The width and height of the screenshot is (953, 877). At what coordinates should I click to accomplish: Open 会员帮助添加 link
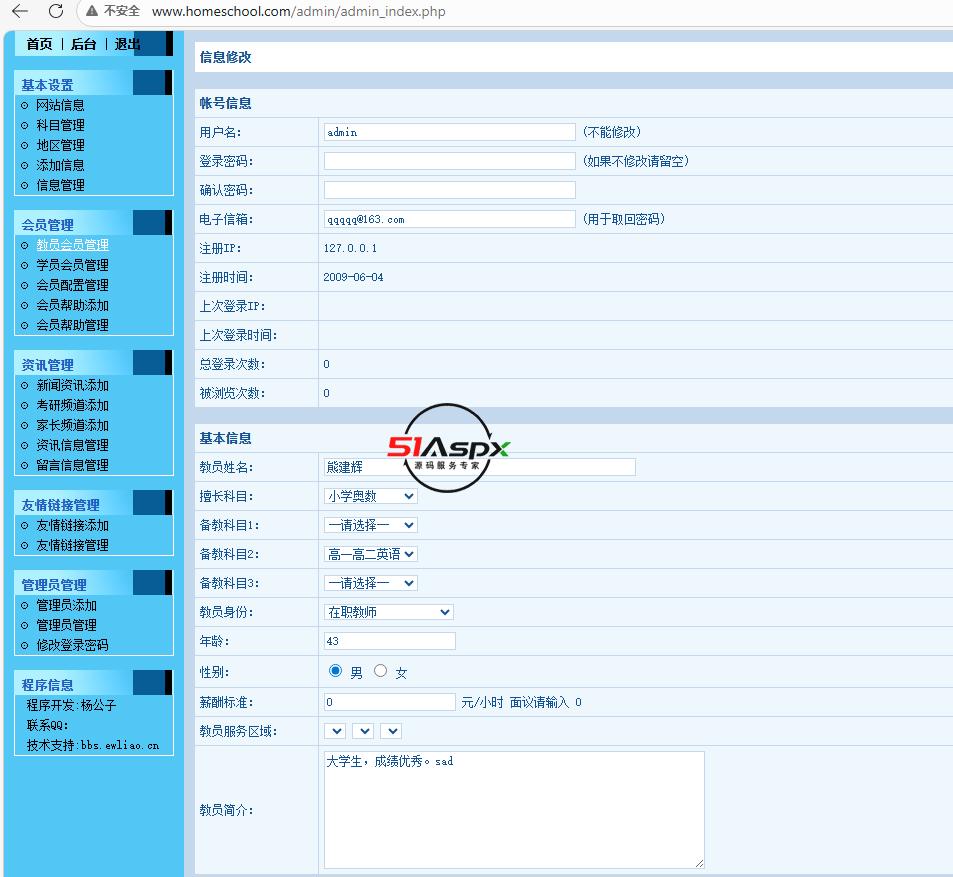[x=72, y=305]
